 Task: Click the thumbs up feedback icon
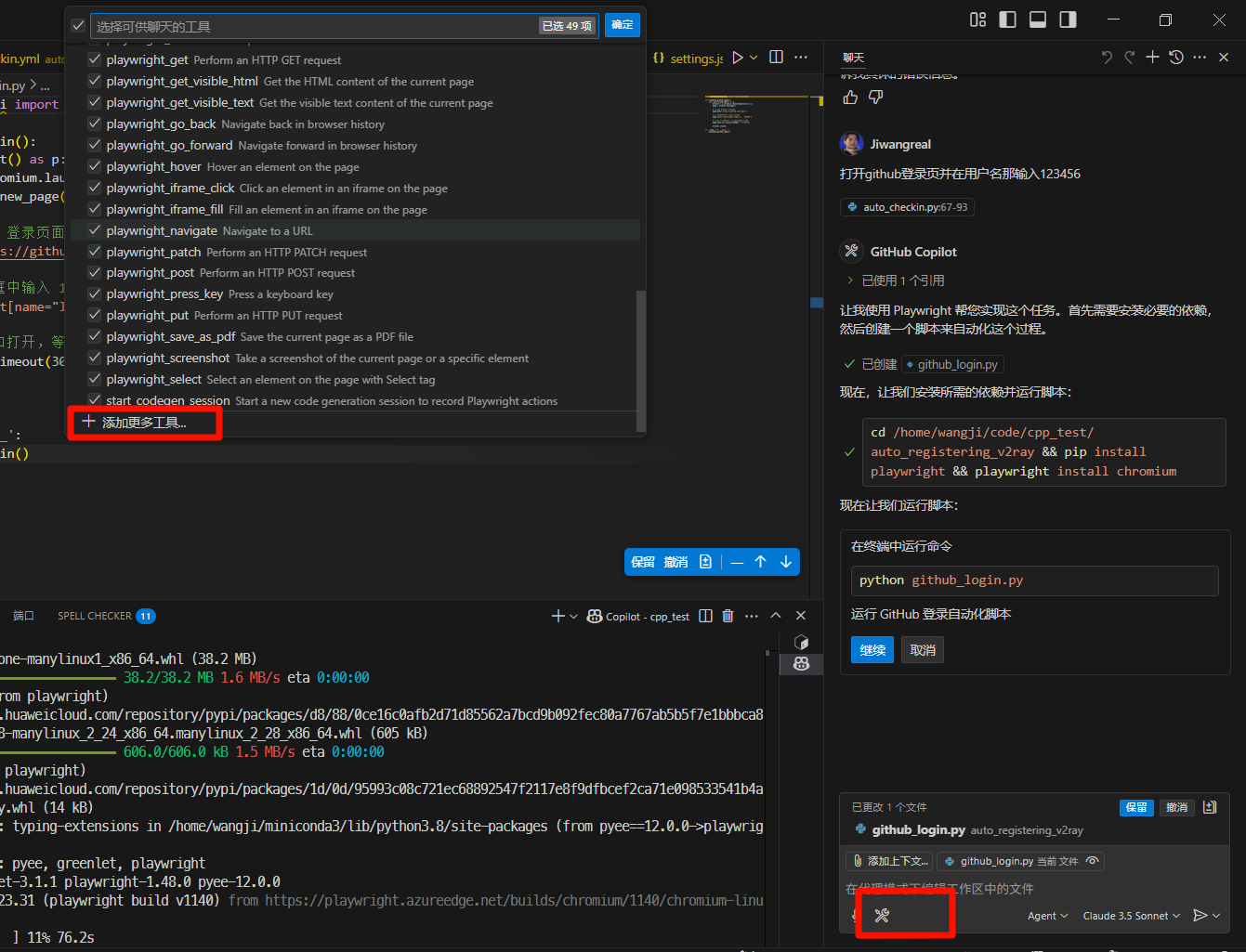point(849,98)
